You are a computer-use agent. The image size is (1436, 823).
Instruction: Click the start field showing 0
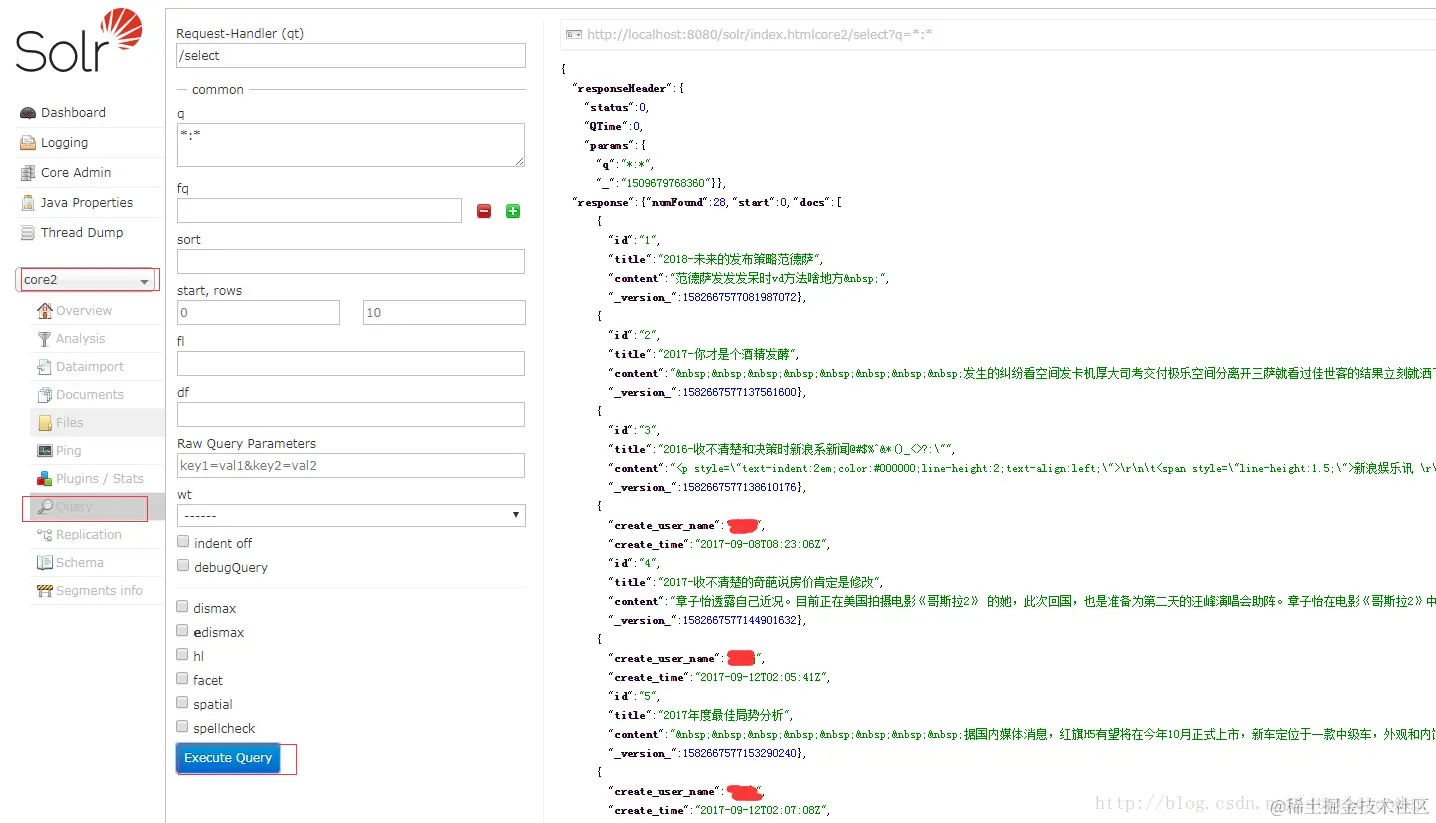(258, 312)
